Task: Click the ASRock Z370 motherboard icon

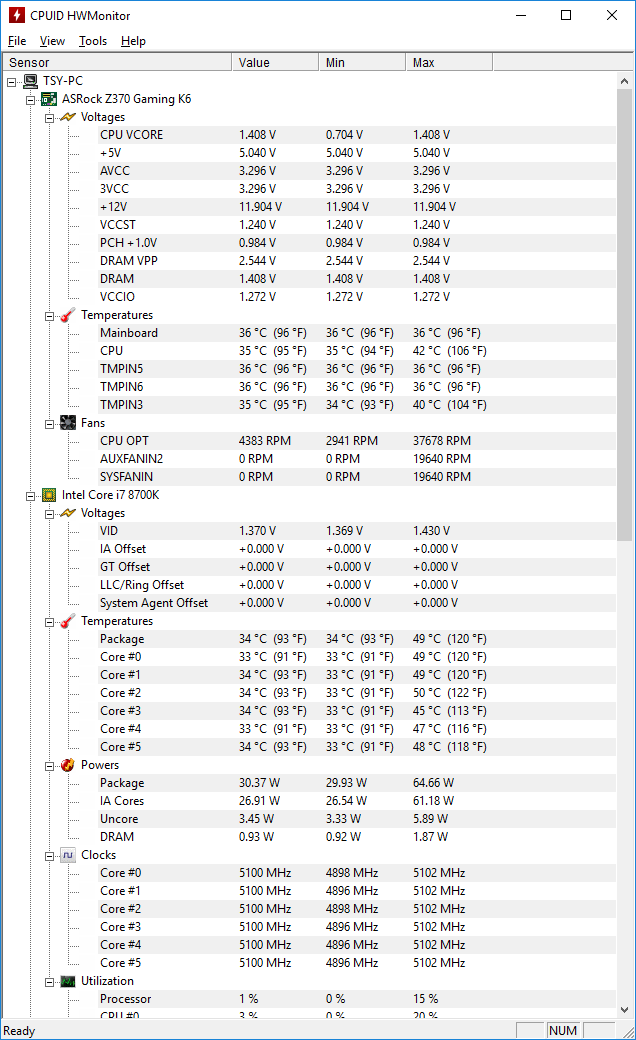Action: [49, 99]
